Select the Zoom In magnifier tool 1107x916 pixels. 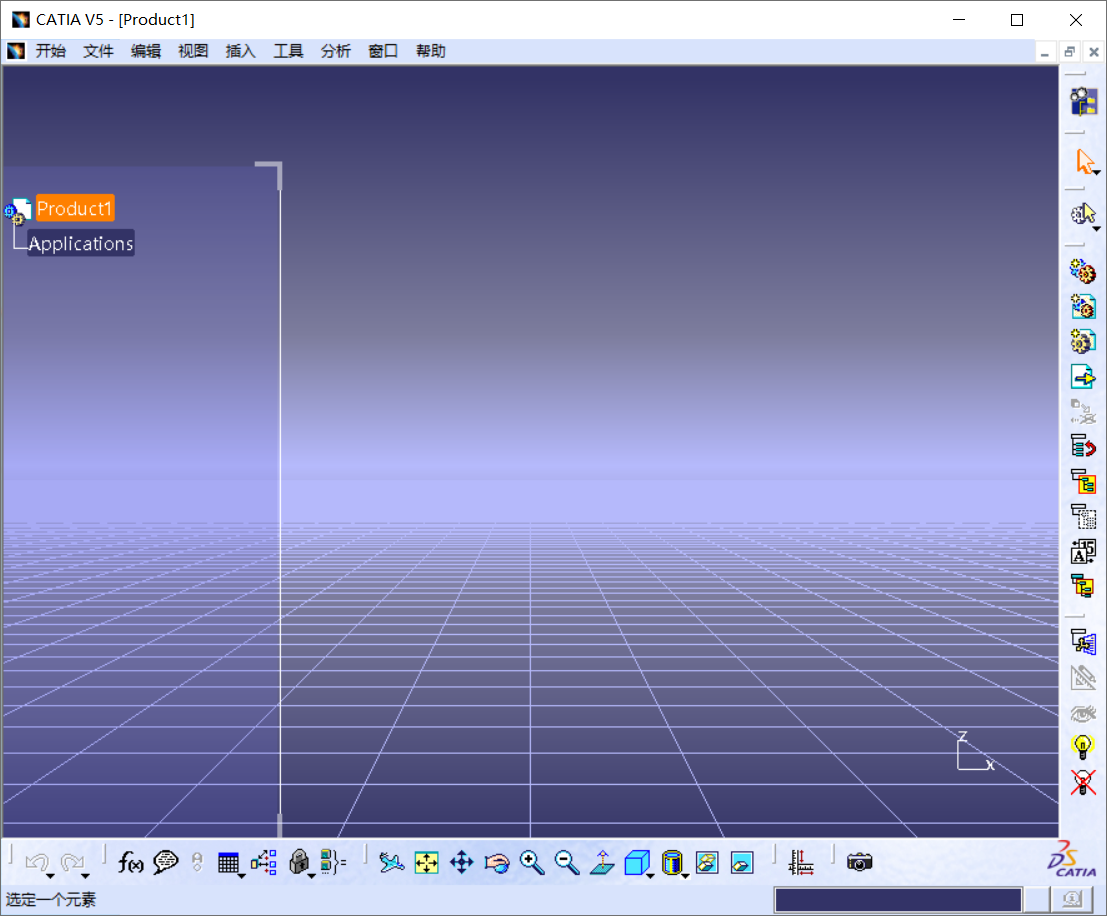pyautogui.click(x=532, y=862)
